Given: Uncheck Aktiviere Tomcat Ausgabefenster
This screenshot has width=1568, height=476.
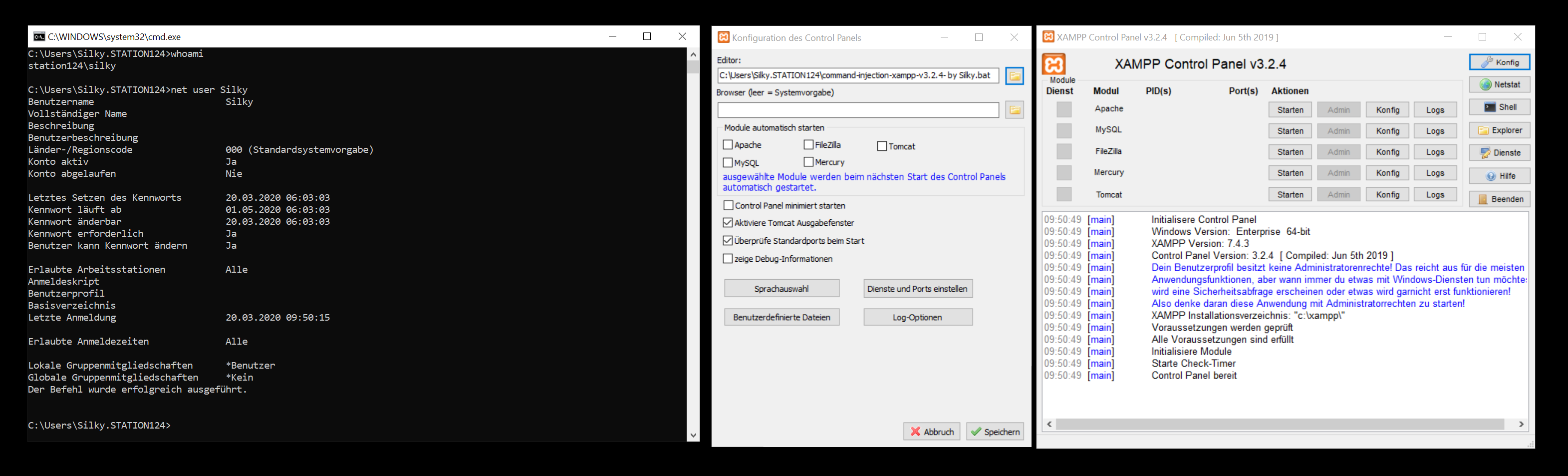Looking at the screenshot, I should 728,223.
